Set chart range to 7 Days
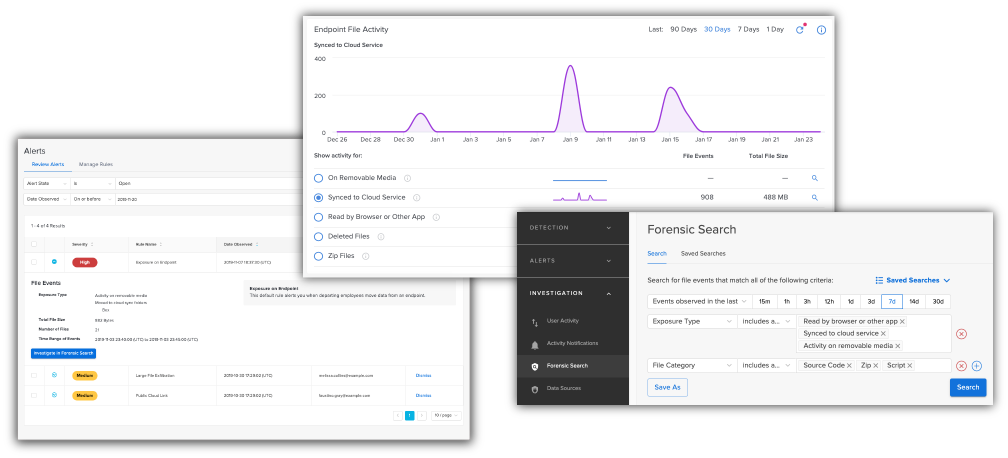 coord(748,30)
